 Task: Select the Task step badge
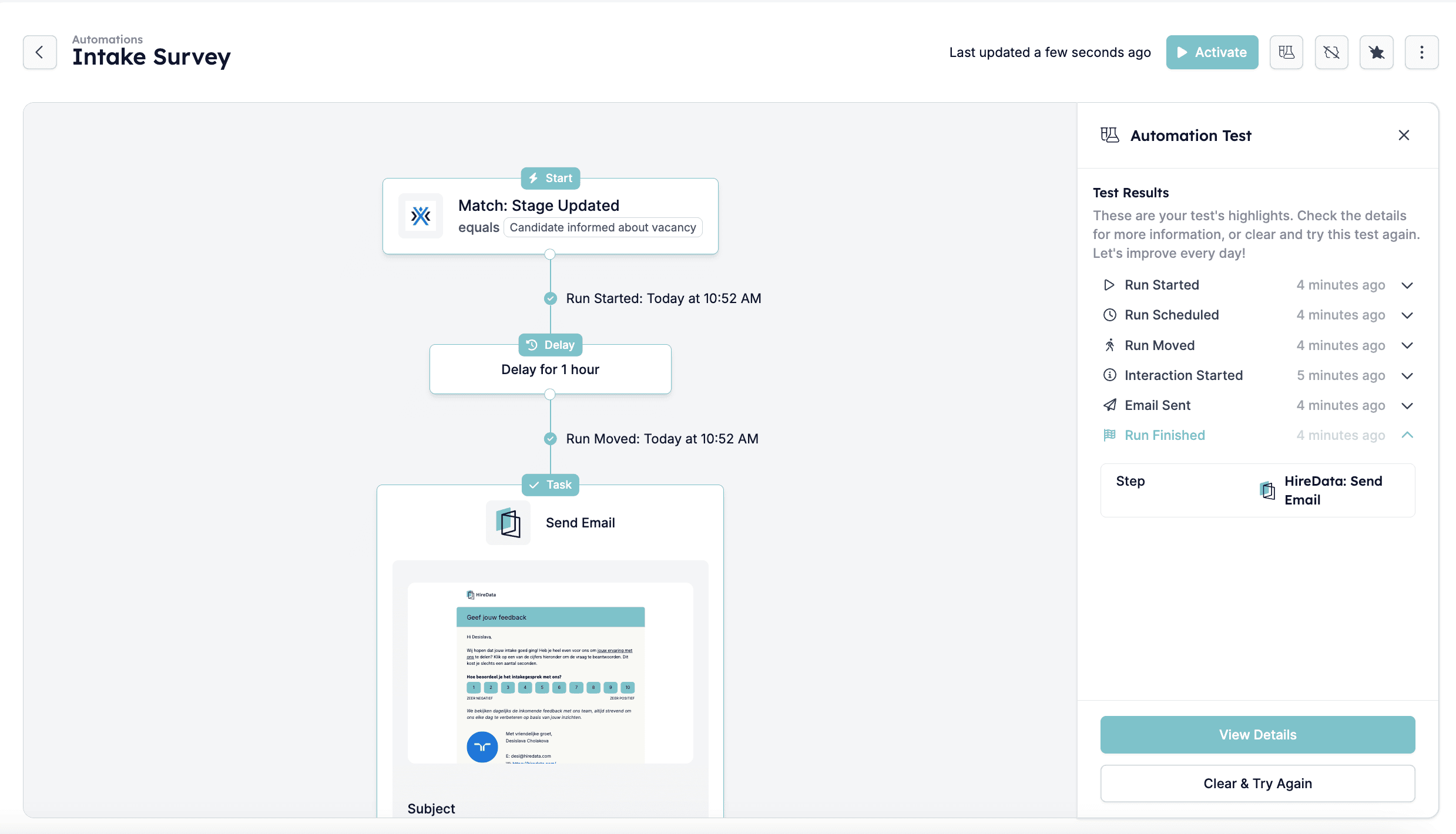point(551,485)
